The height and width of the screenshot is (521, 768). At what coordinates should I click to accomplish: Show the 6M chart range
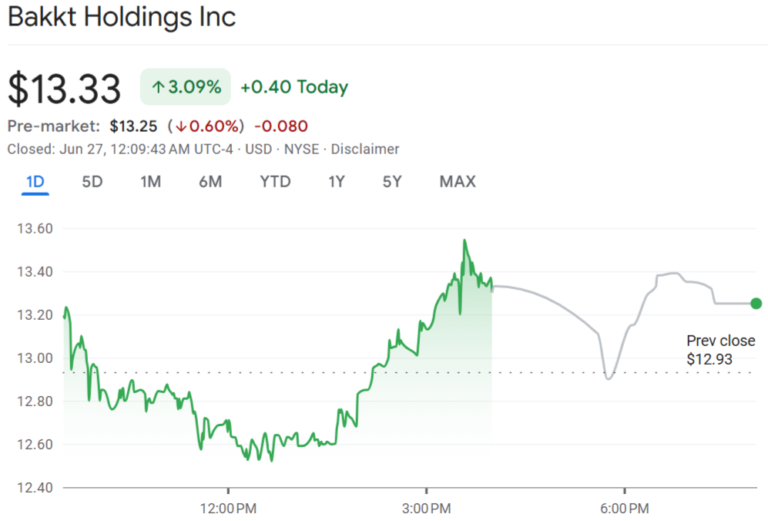click(x=210, y=182)
